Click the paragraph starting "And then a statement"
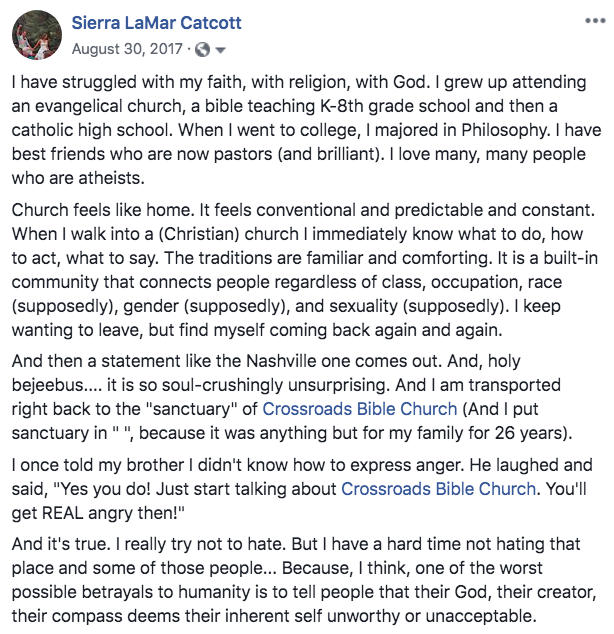This screenshot has width=614, height=634. [x=300, y=396]
